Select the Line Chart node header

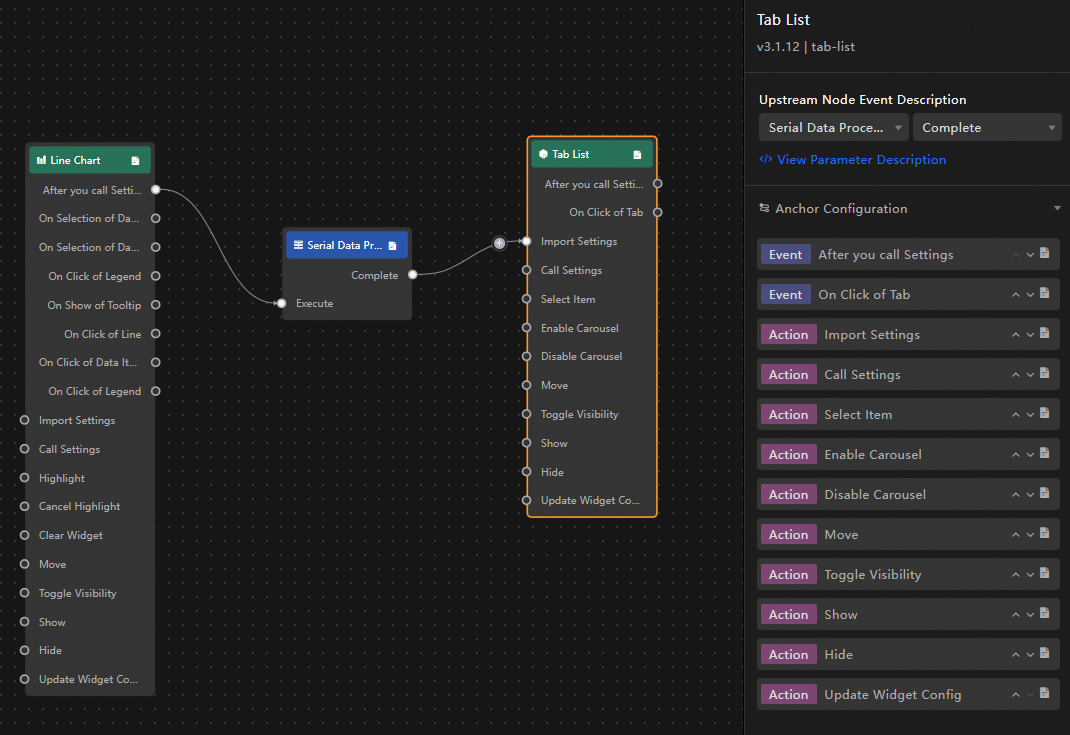[89, 160]
